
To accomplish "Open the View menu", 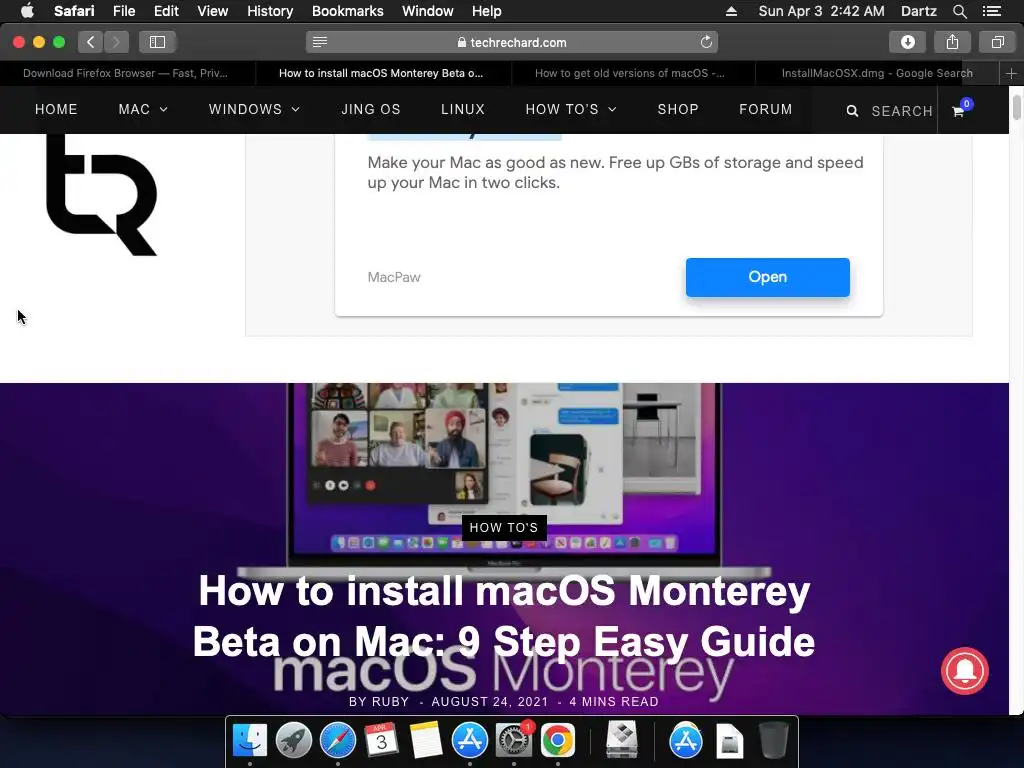I will coord(212,11).
